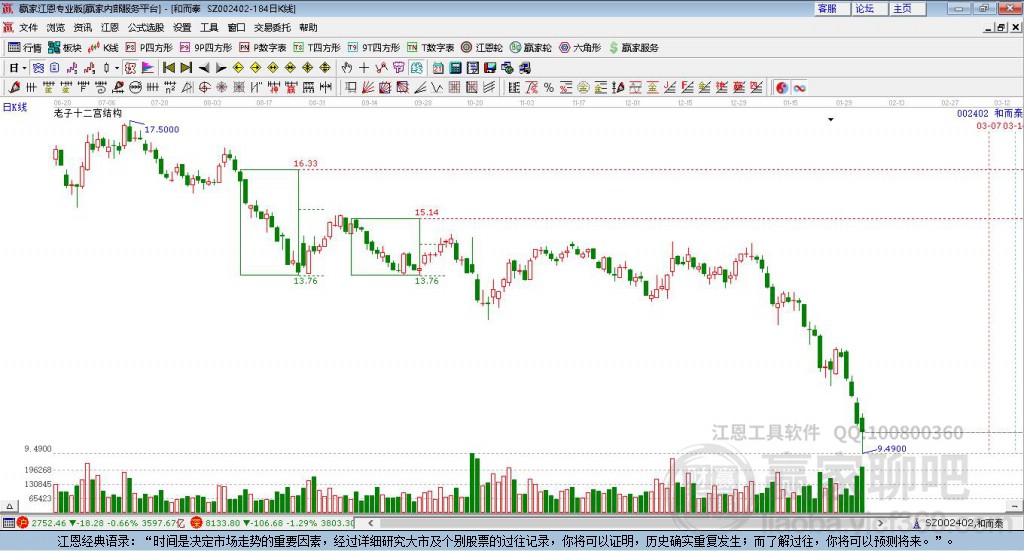Click the save floppy disk icon
Image resolution: width=1024 pixels, height=551 pixels.
click(x=490, y=68)
